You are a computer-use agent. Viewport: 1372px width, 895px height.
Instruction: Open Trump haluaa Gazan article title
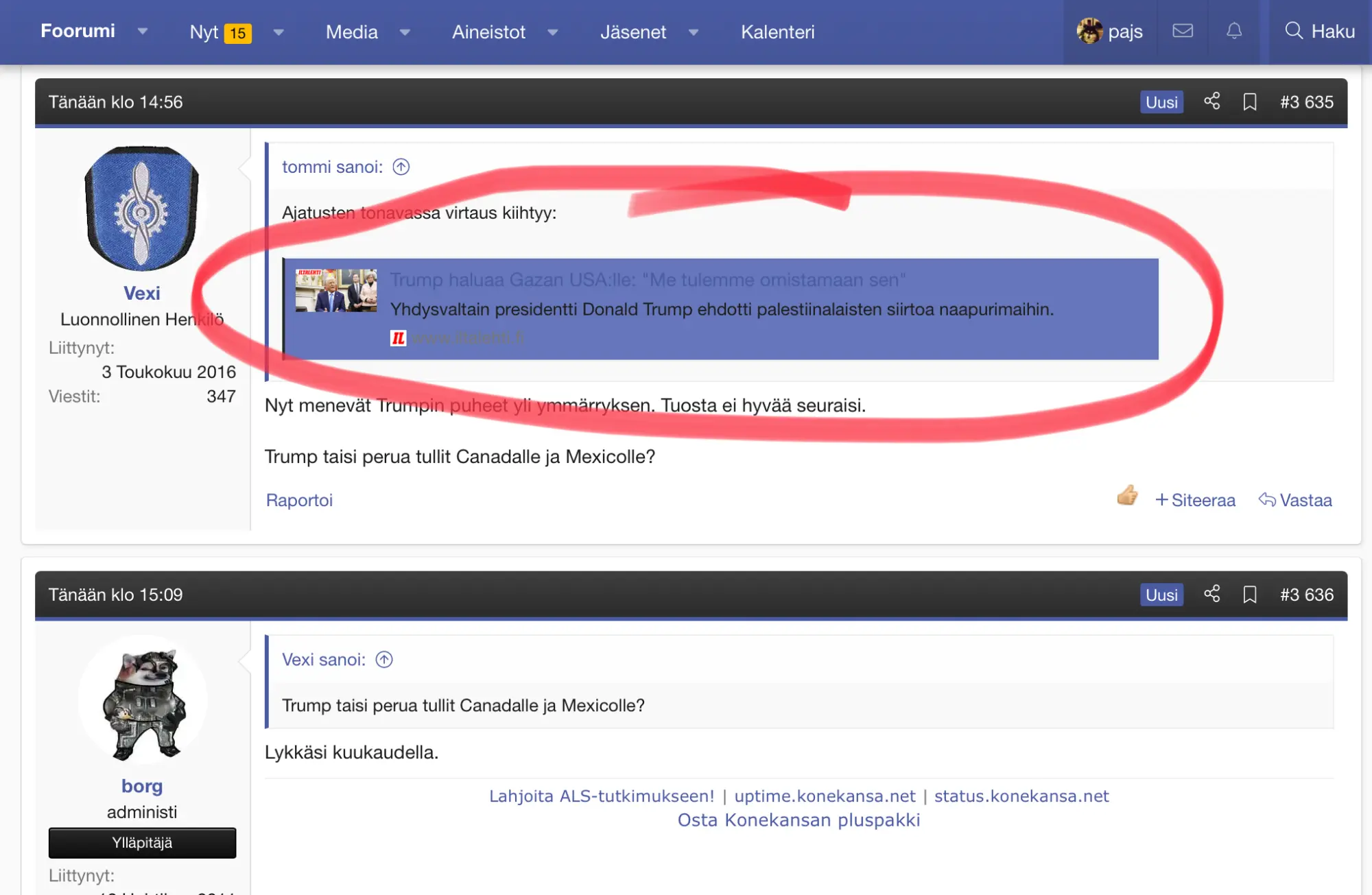648,280
